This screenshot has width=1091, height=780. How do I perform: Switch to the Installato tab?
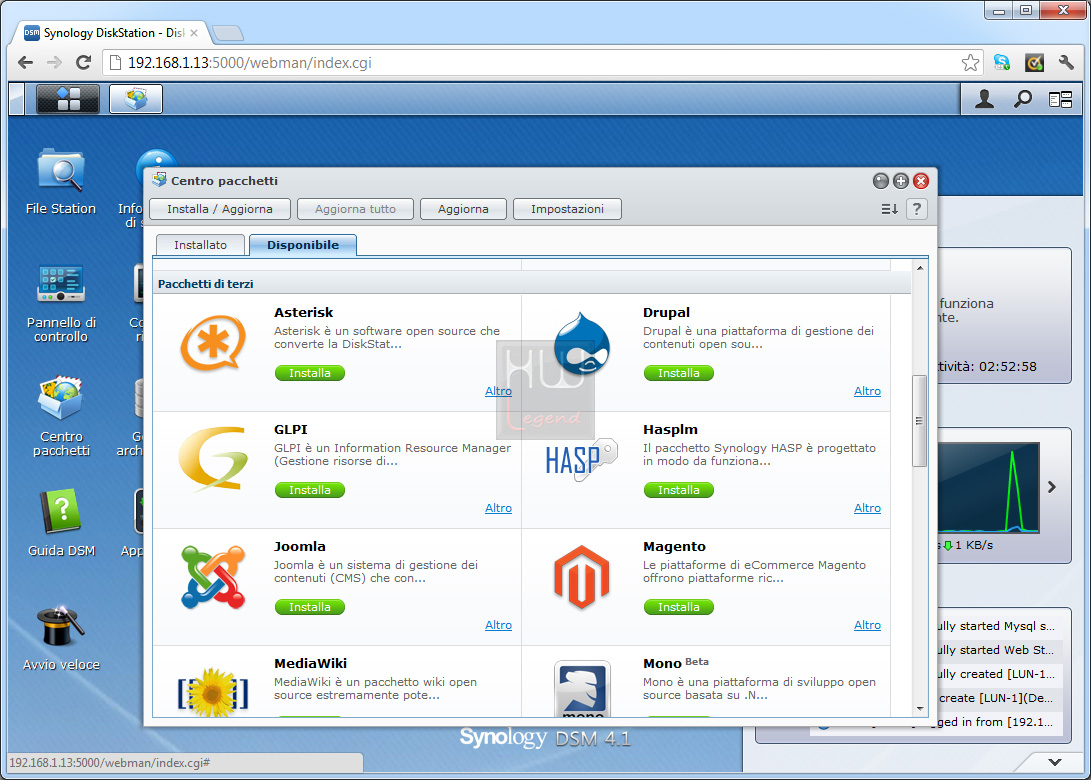[200, 245]
